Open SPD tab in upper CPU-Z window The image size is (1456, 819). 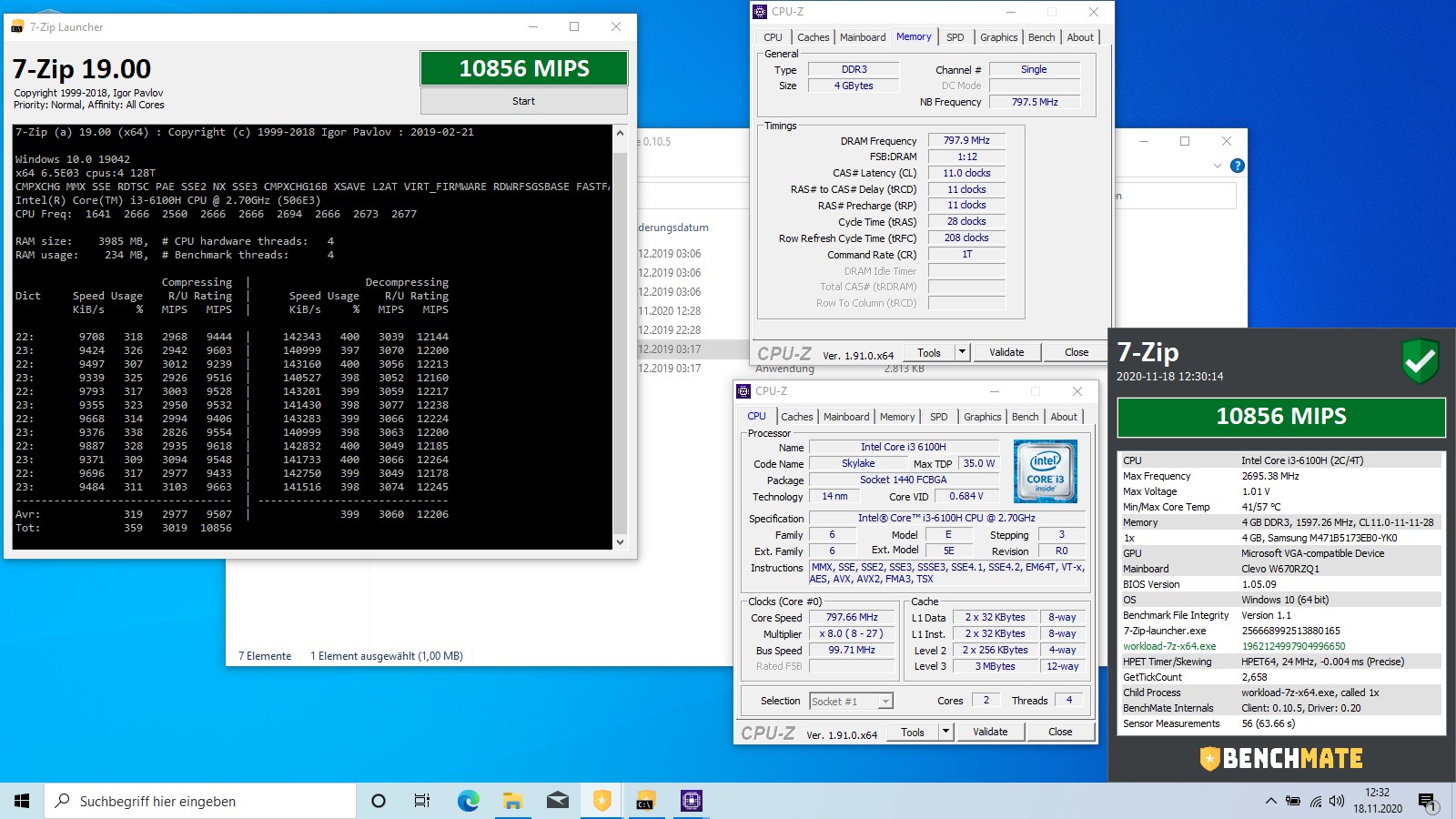[x=955, y=37]
